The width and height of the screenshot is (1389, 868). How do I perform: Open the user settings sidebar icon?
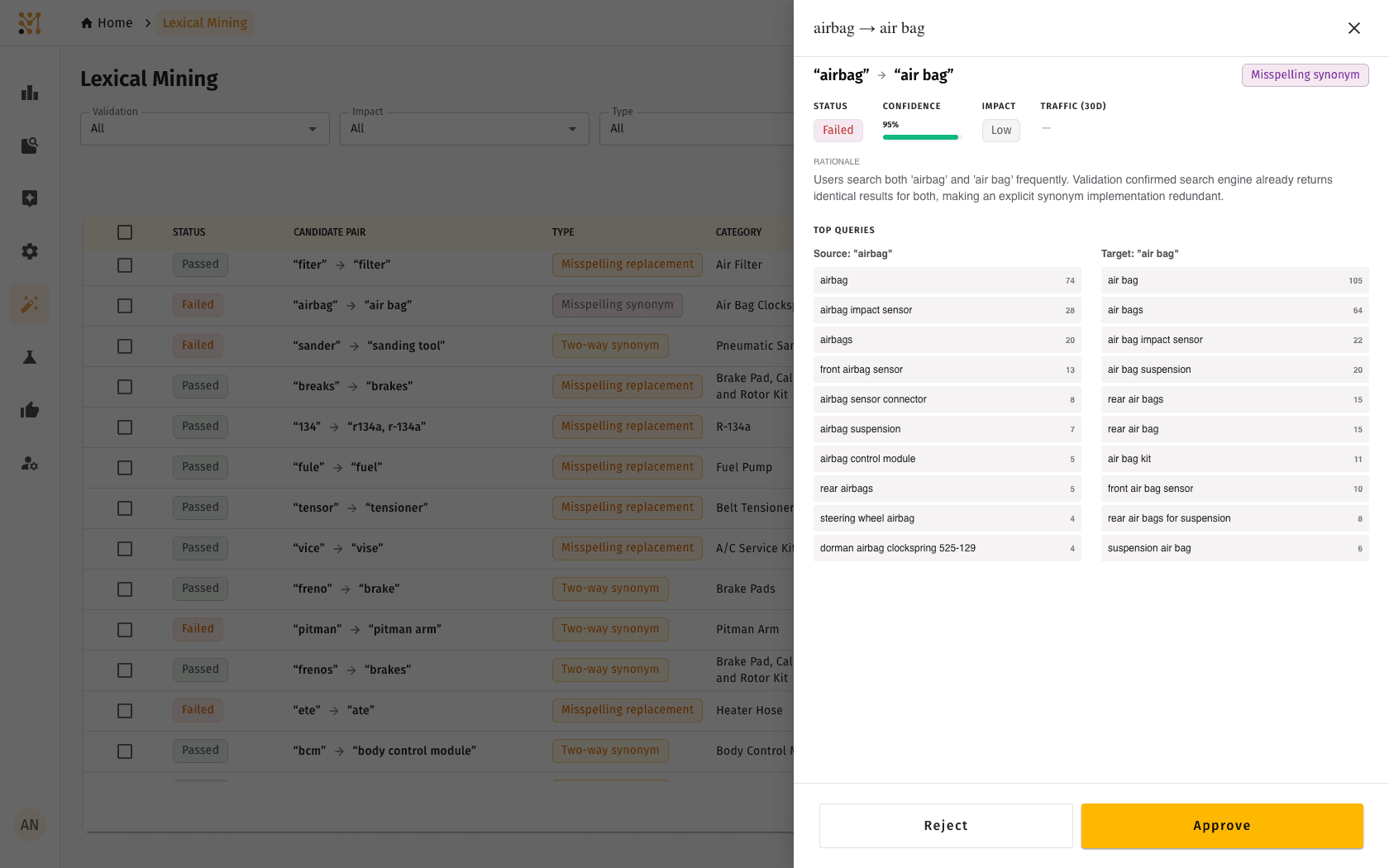click(30, 463)
